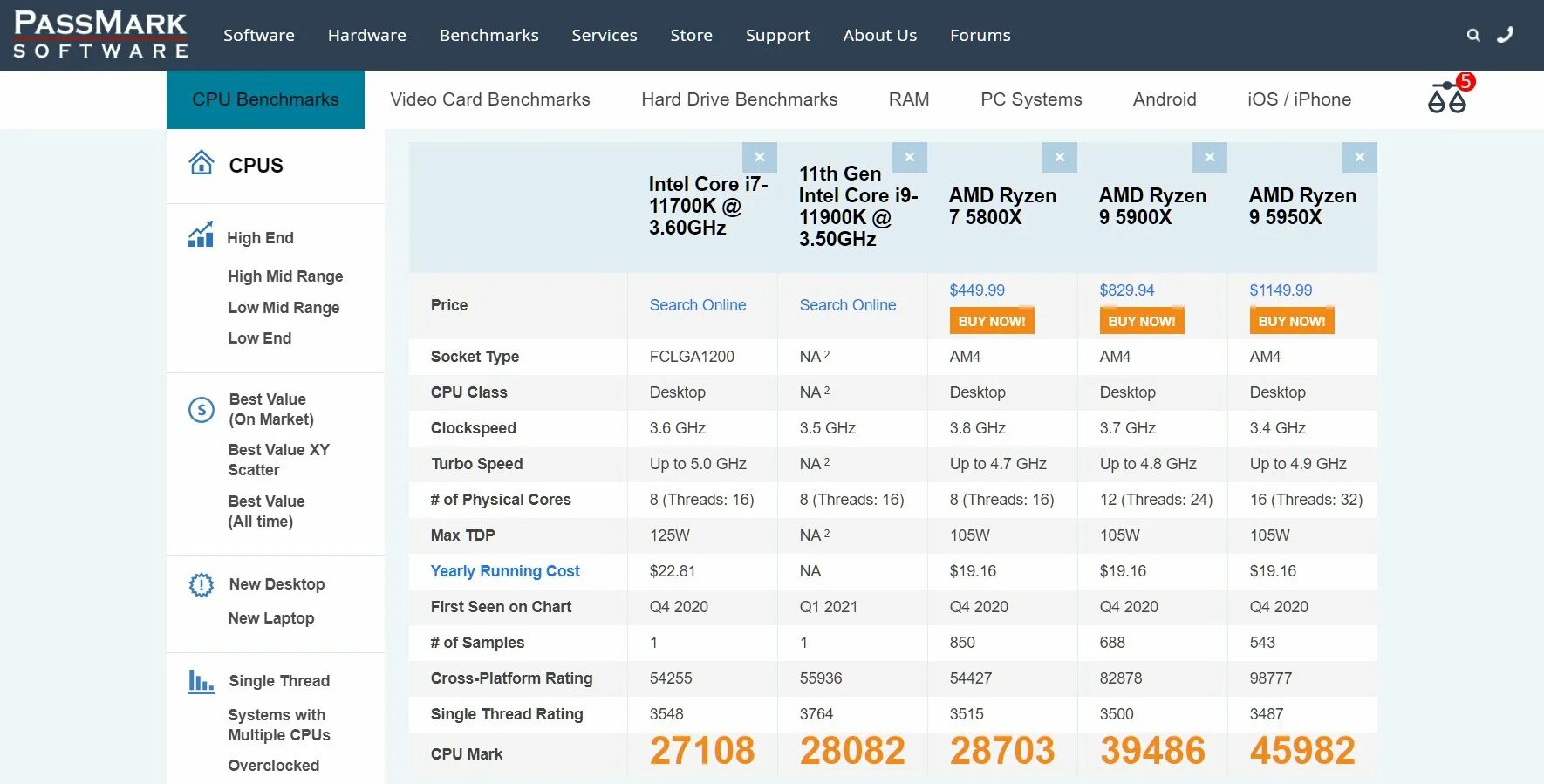This screenshot has width=1544, height=784.
Task: Click the Best Value dollar icon
Action: 202,409
